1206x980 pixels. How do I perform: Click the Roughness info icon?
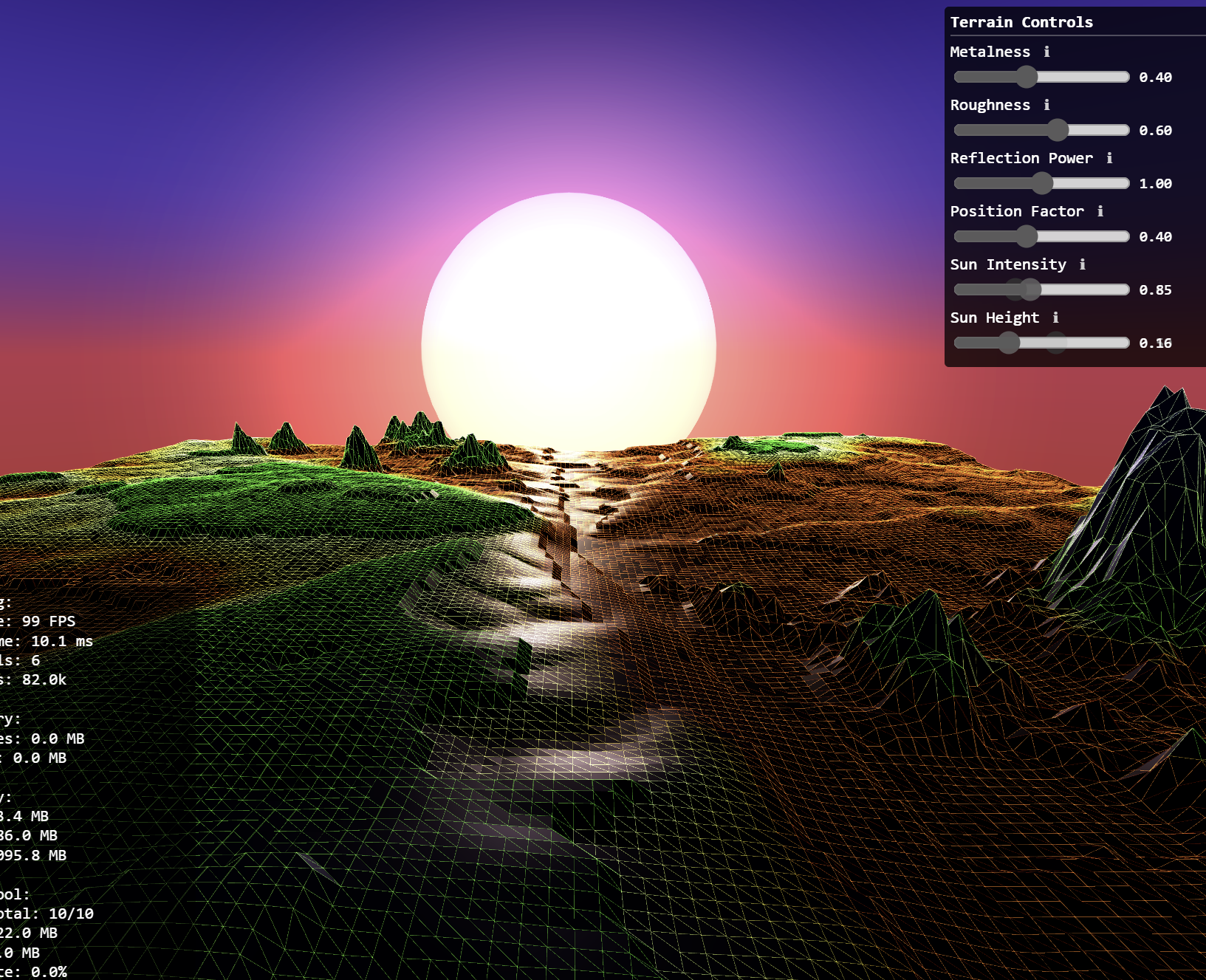(1046, 105)
